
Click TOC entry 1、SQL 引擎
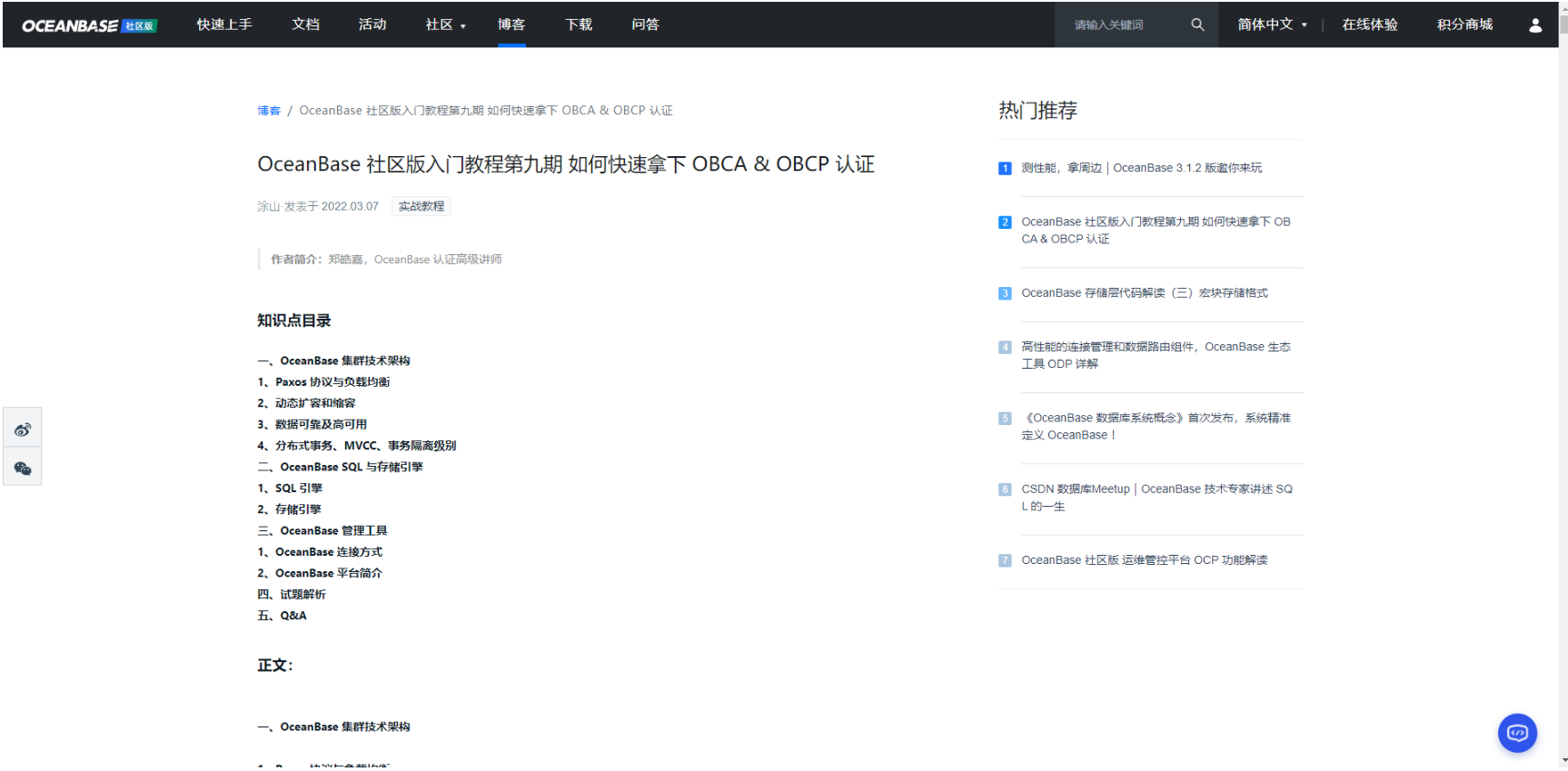[290, 489]
